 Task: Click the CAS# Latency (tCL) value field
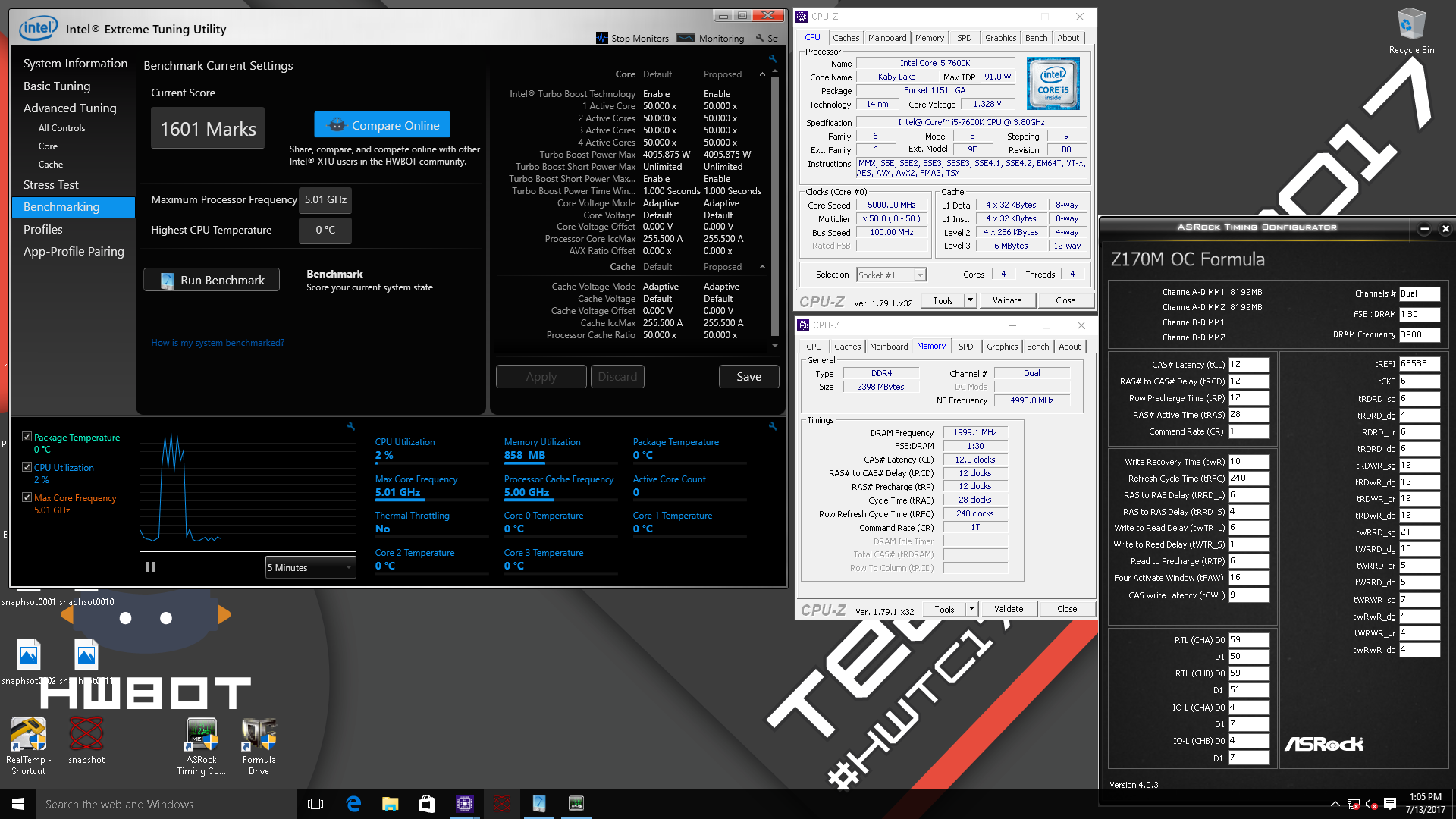[x=1248, y=365]
